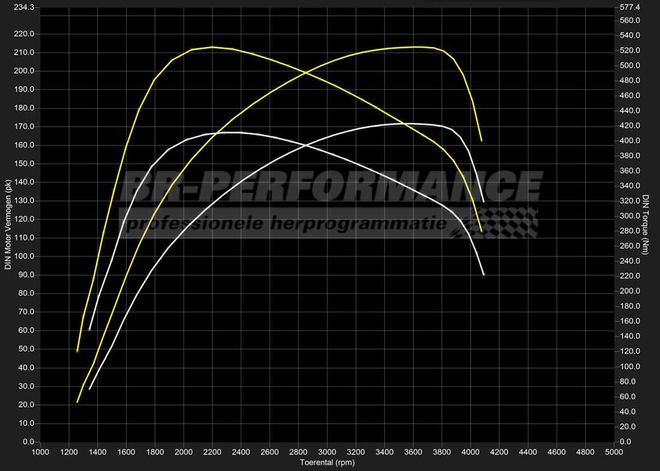This screenshot has width=660, height=471.
Task: Click the 400.0 label on right torque axis
Action: click(630, 140)
